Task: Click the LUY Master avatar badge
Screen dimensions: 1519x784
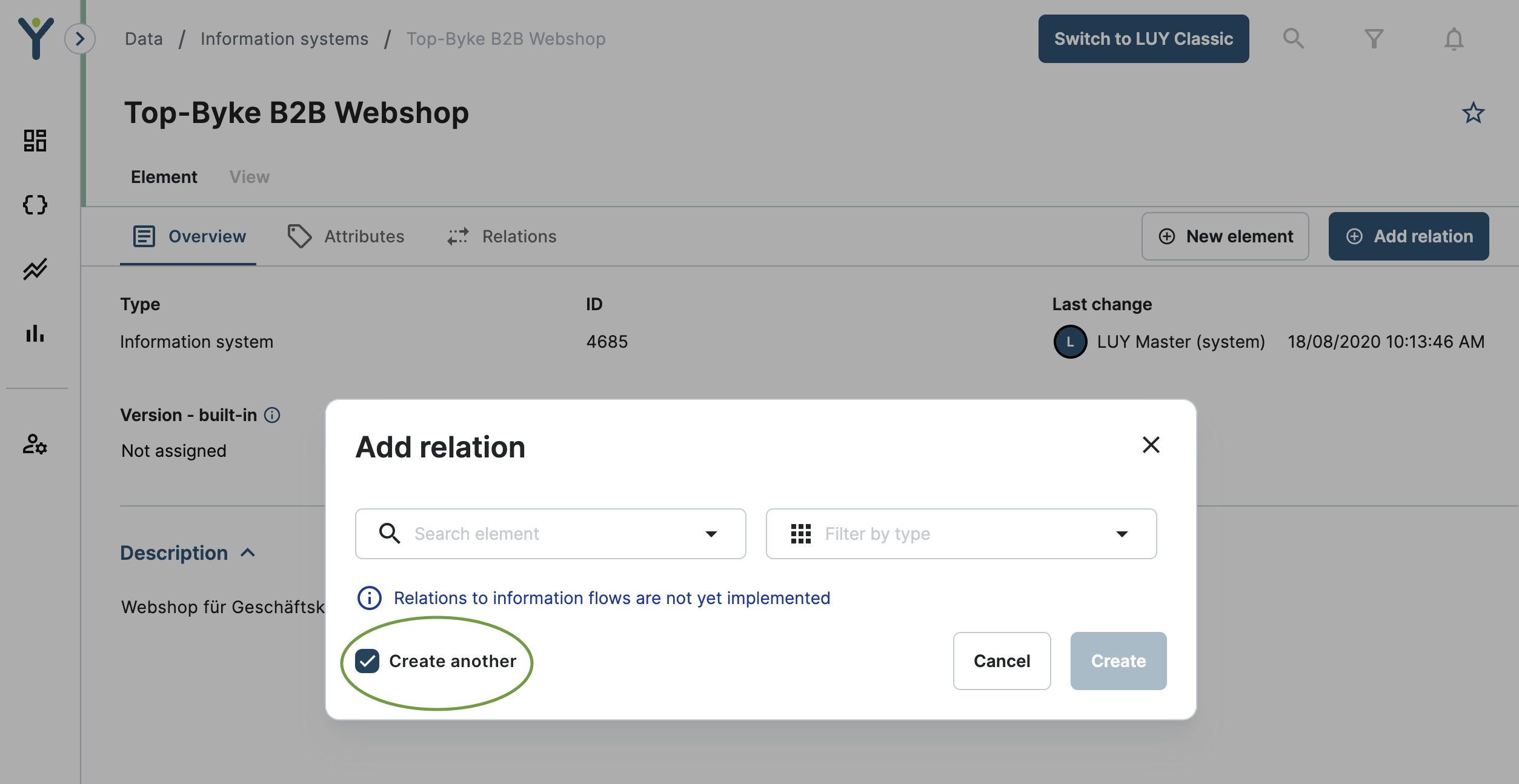Action: (1070, 342)
